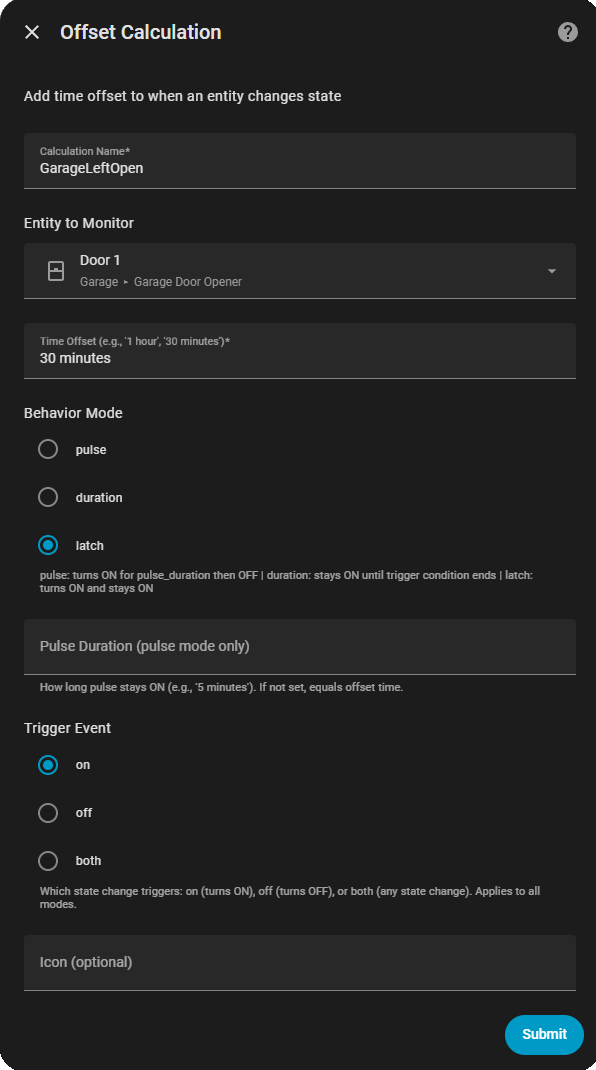596x1070 pixels.
Task: Click the Time Offset input field
Action: tap(300, 351)
